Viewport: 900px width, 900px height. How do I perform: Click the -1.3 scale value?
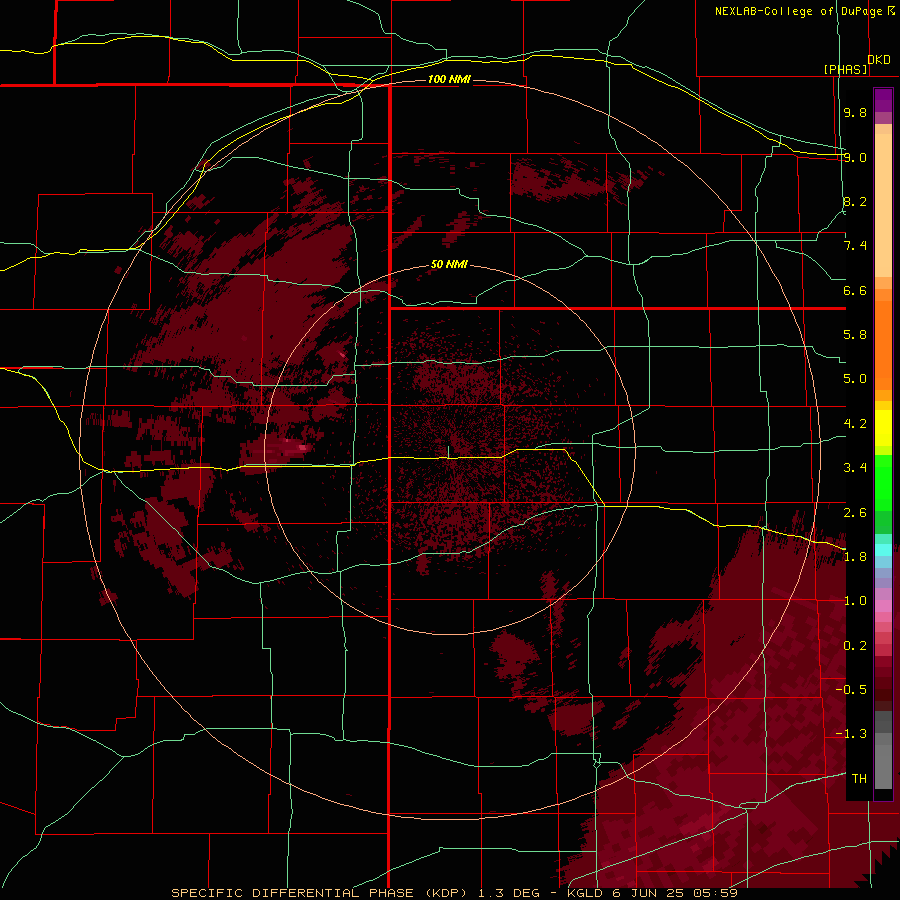coord(851,734)
